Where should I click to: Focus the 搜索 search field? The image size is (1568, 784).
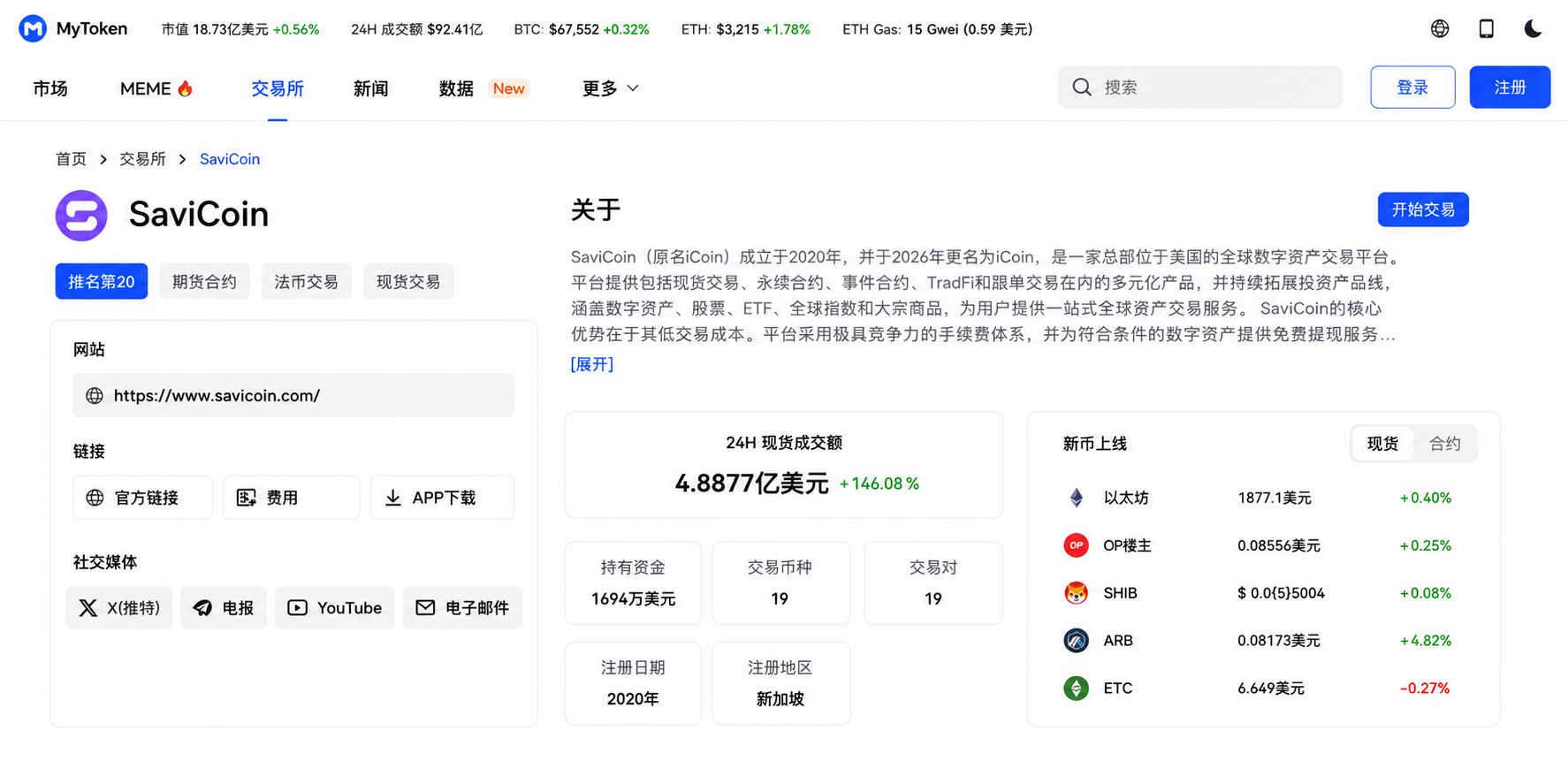pos(1200,88)
